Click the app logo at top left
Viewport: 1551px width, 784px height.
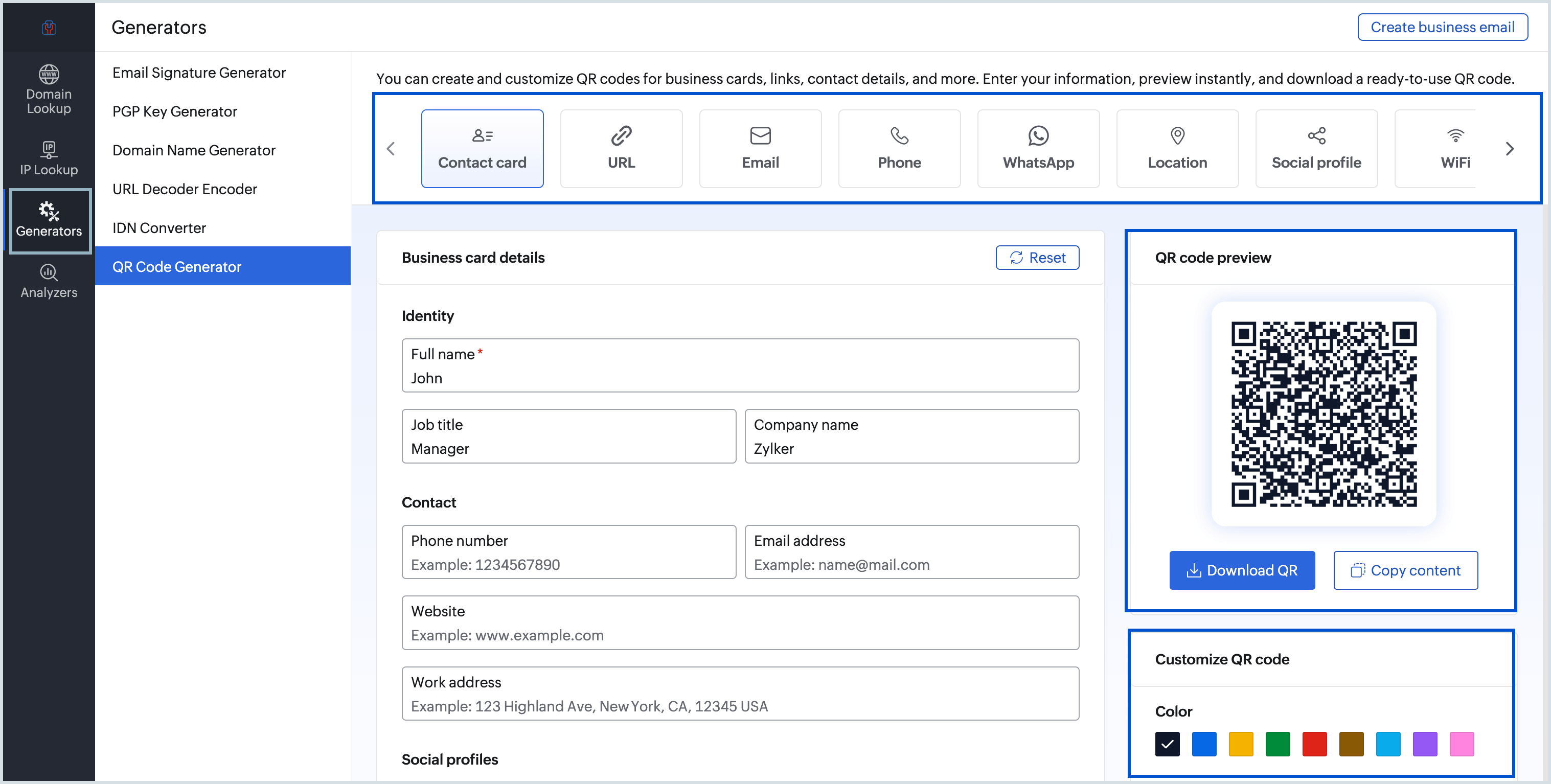[x=49, y=27]
